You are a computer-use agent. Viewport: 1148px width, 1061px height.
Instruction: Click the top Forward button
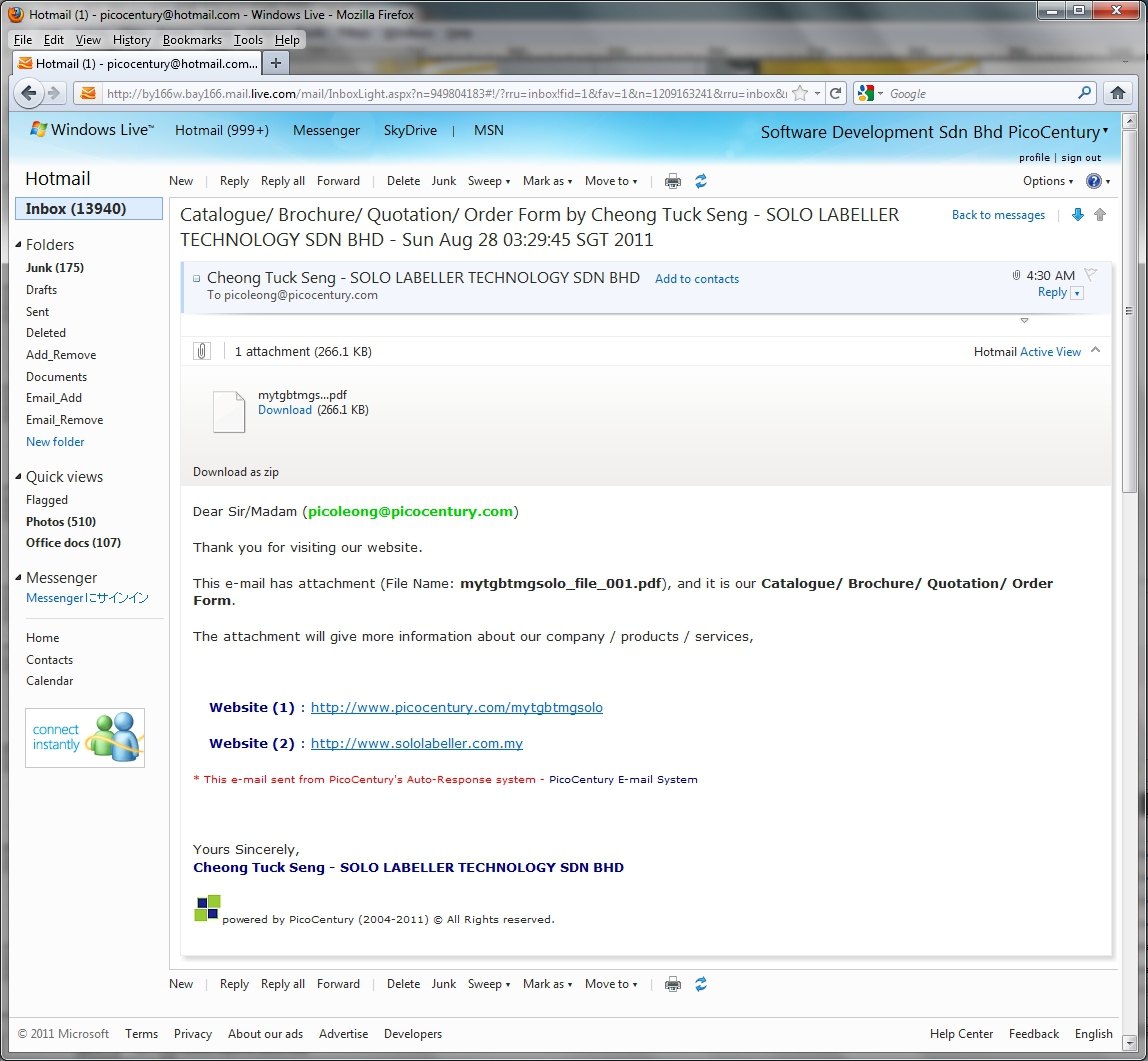click(338, 181)
